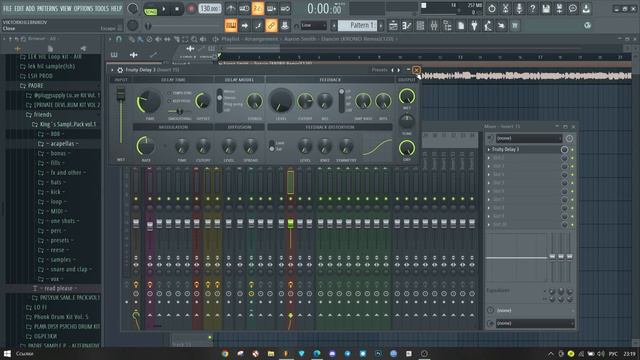The width and height of the screenshot is (640, 360).
Task: Open the Piano roll view icon
Action: pyautogui.click(x=407, y=26)
